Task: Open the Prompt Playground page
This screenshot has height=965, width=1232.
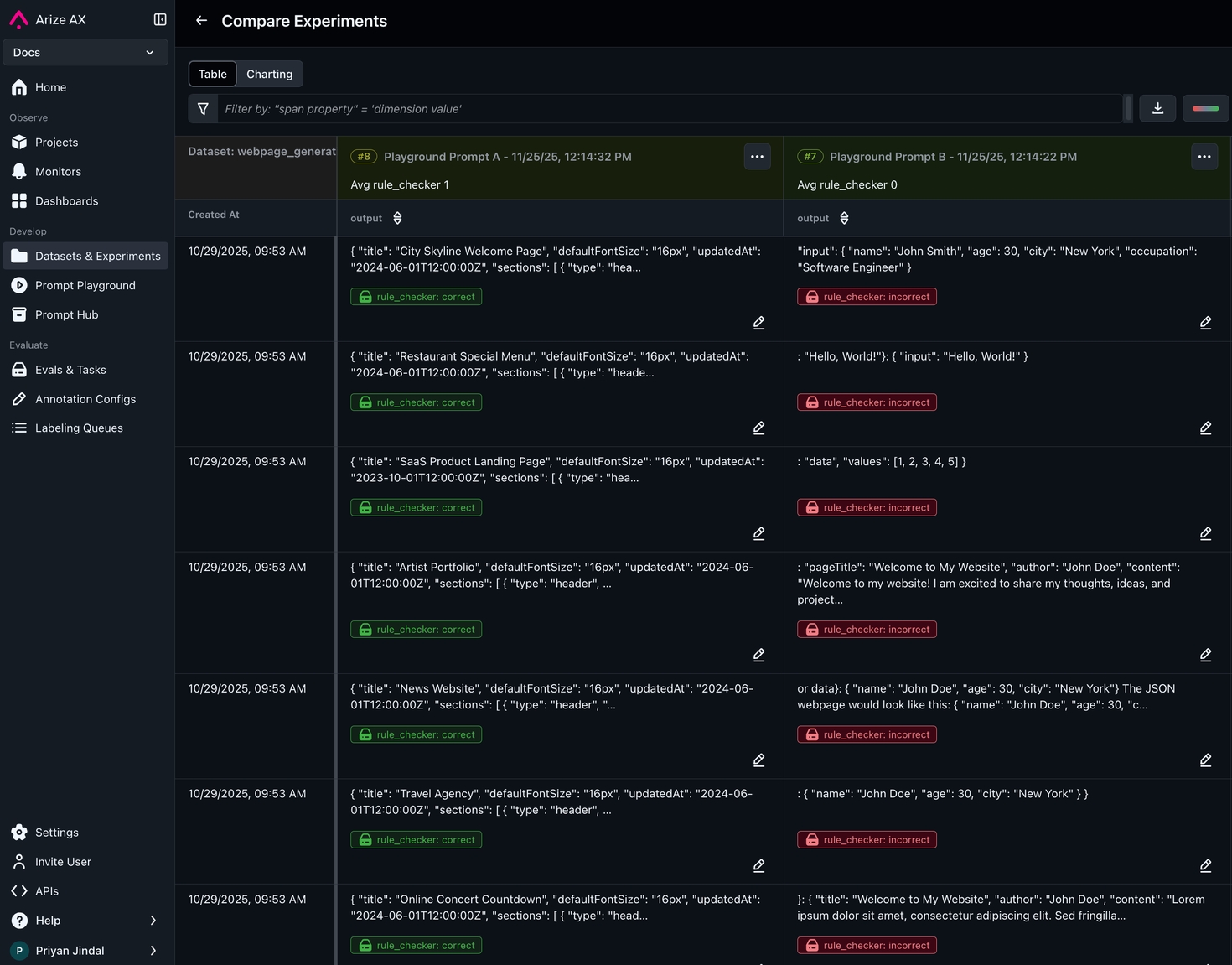Action: pyautogui.click(x=85, y=285)
